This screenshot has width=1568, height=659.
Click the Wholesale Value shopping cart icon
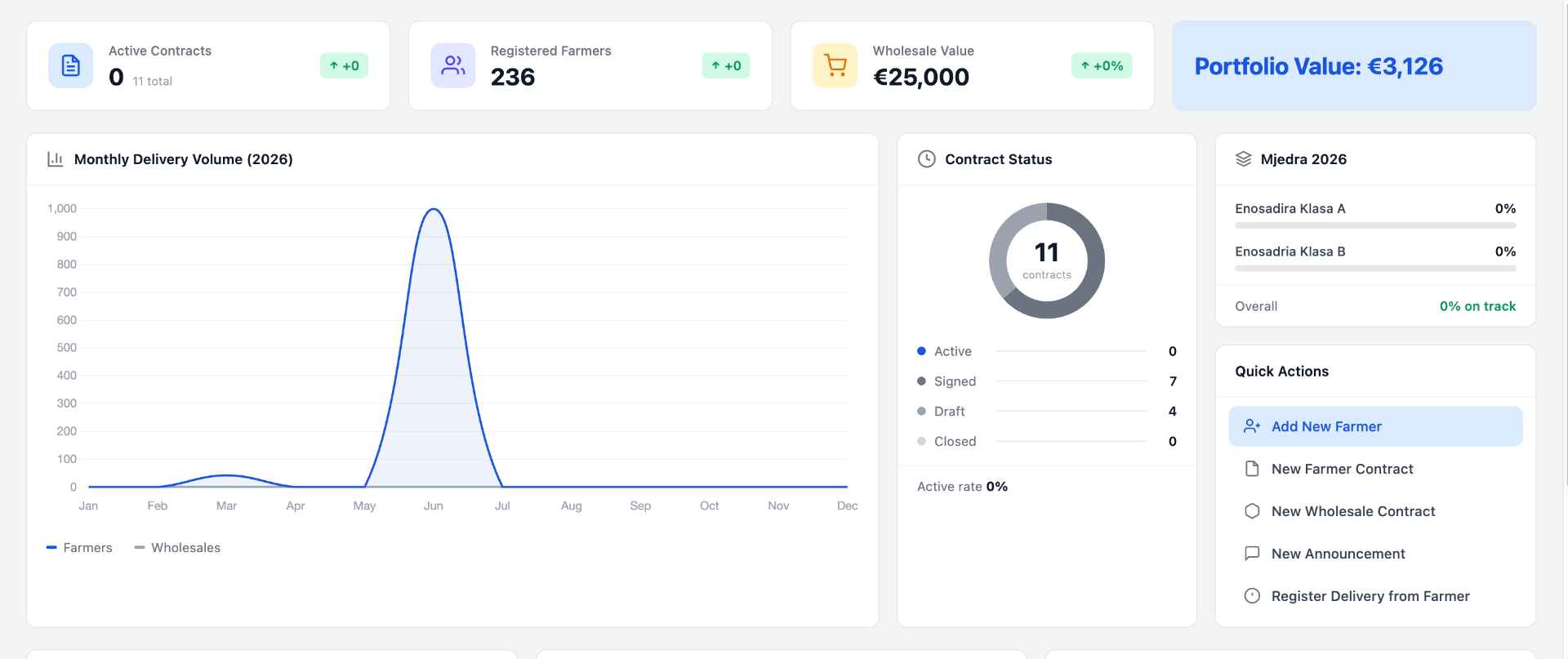[x=835, y=65]
